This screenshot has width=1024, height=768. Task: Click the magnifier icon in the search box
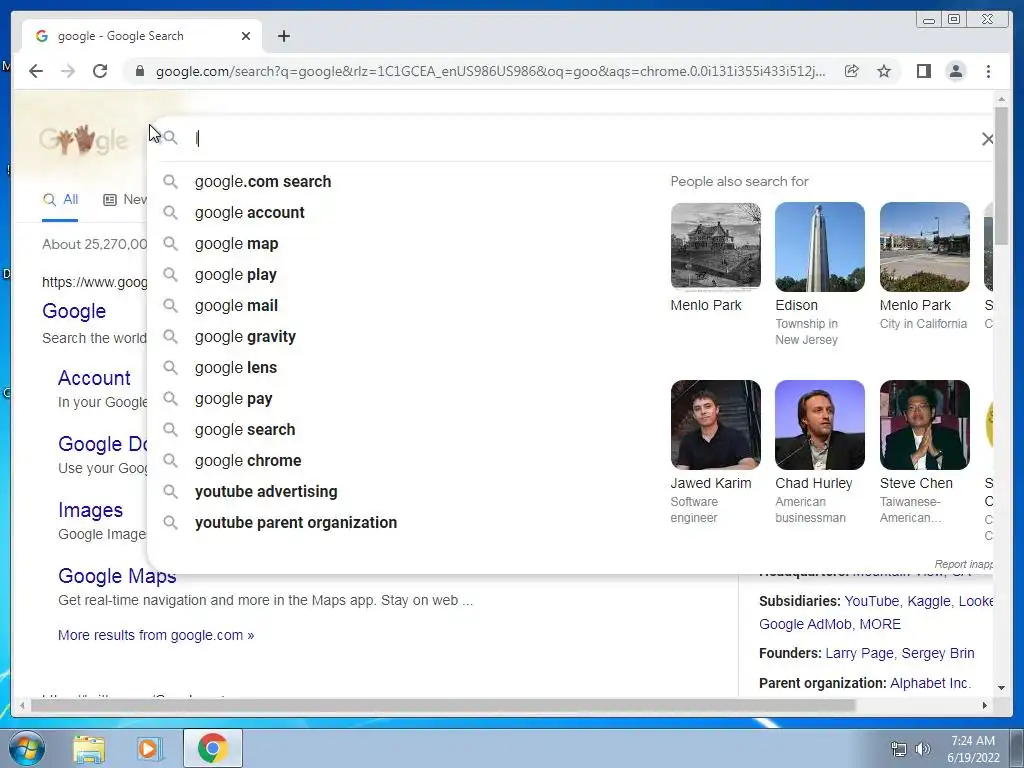click(x=170, y=137)
